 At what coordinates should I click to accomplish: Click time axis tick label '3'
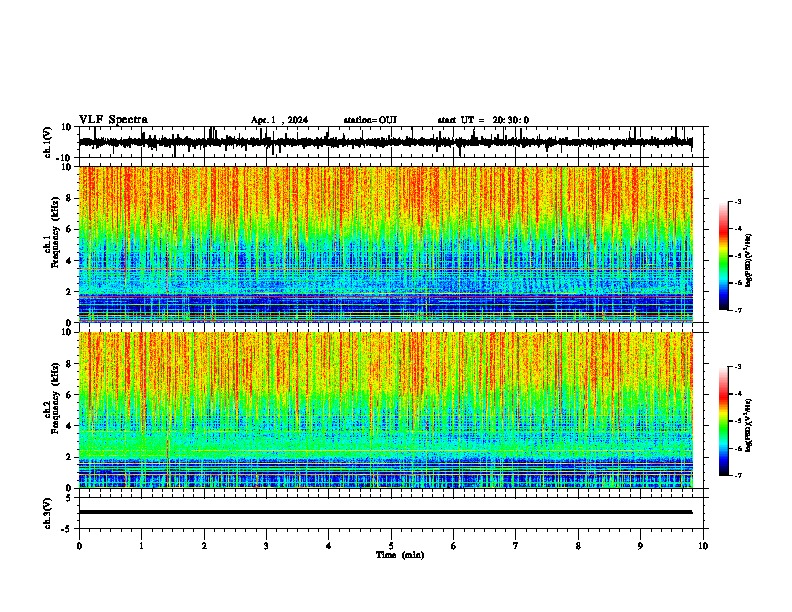tap(266, 546)
